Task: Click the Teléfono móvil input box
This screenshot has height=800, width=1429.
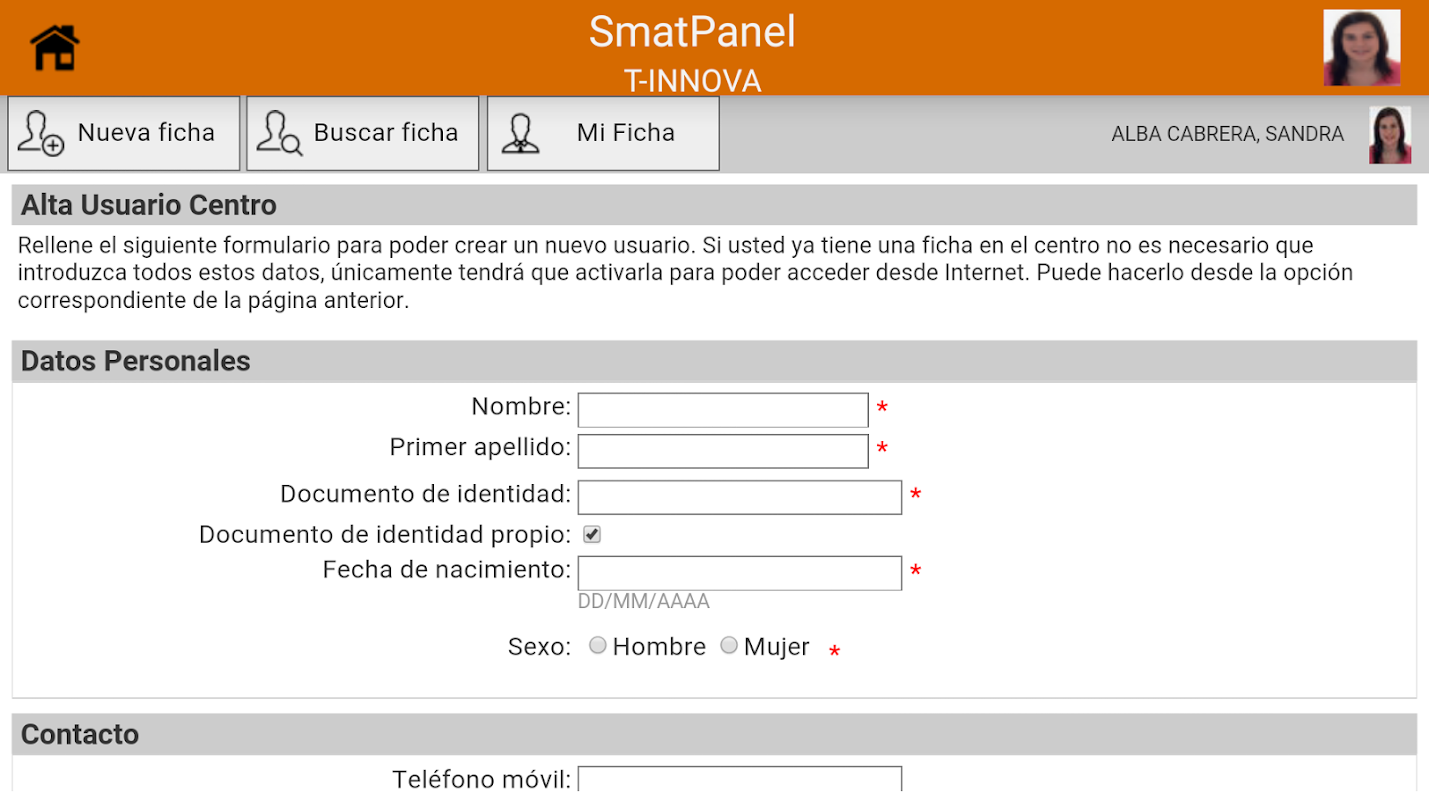Action: 739,781
